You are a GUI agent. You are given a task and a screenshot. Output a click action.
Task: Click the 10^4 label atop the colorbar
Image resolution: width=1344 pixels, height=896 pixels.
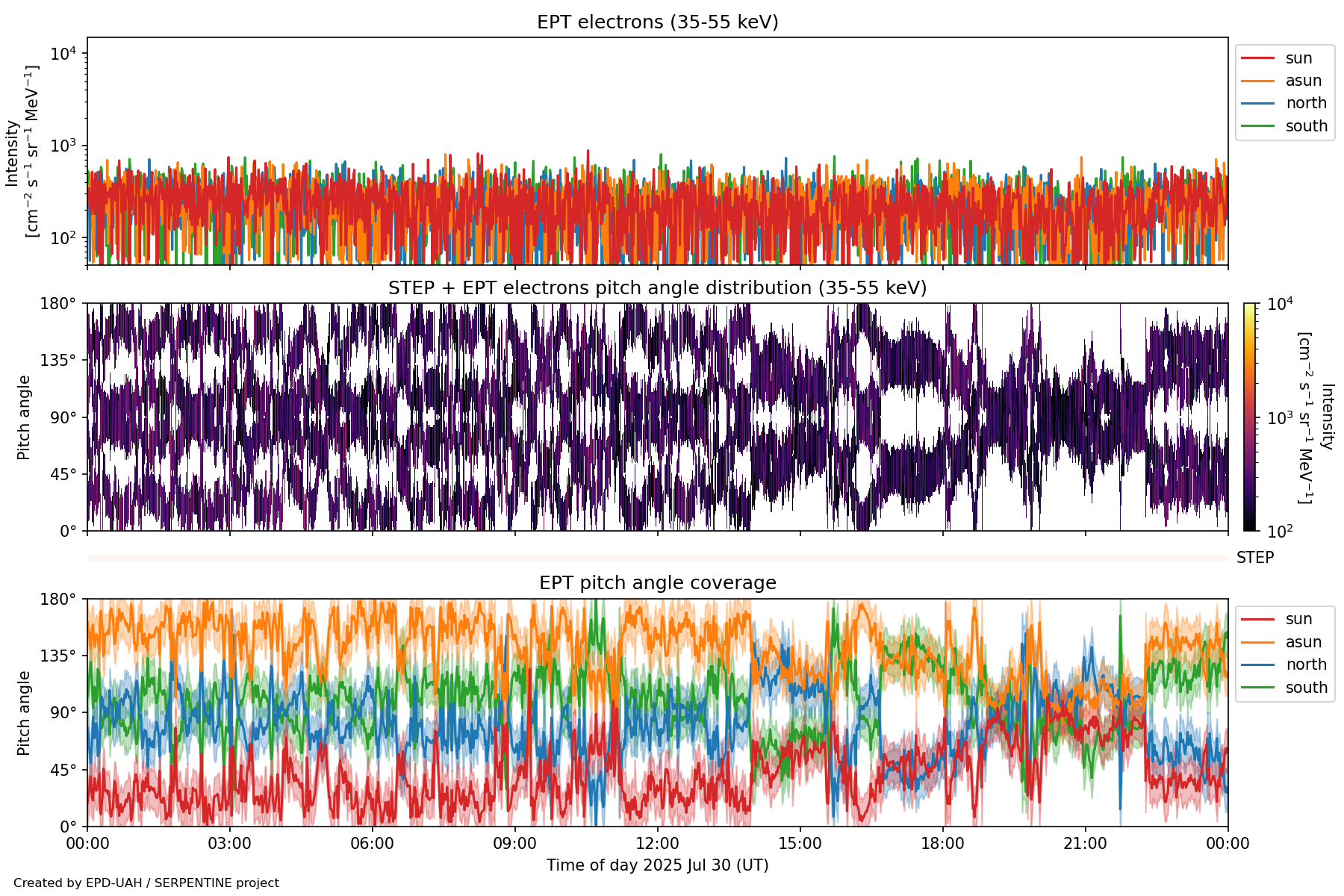[x=1280, y=304]
